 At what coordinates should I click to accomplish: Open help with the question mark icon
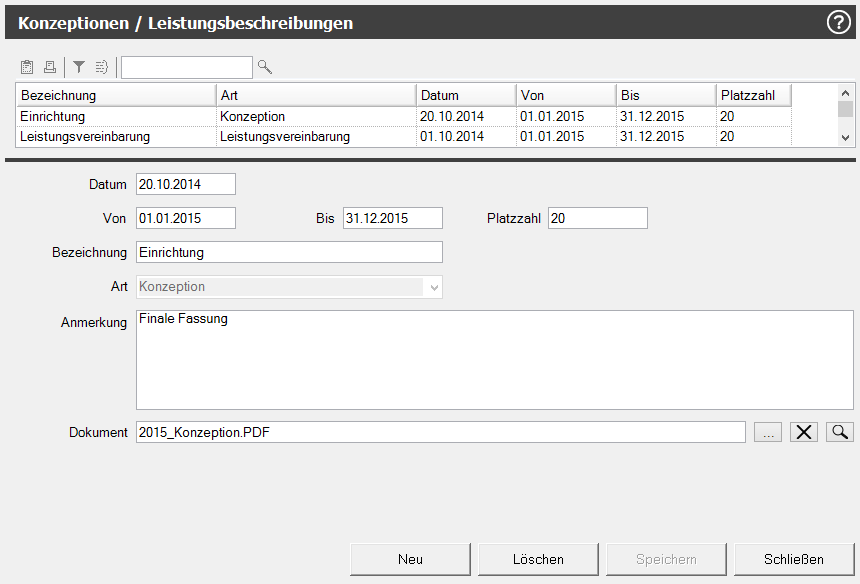838,22
